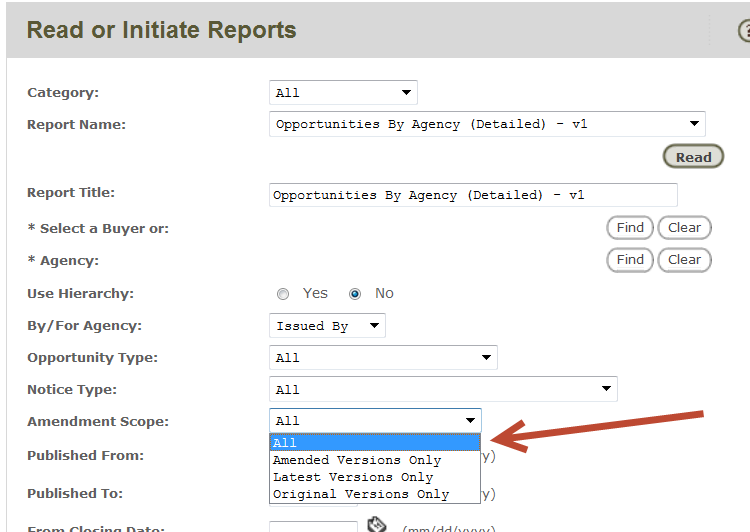Select 'Original Versions Only' option
The width and height of the screenshot is (750, 532).
tap(374, 494)
